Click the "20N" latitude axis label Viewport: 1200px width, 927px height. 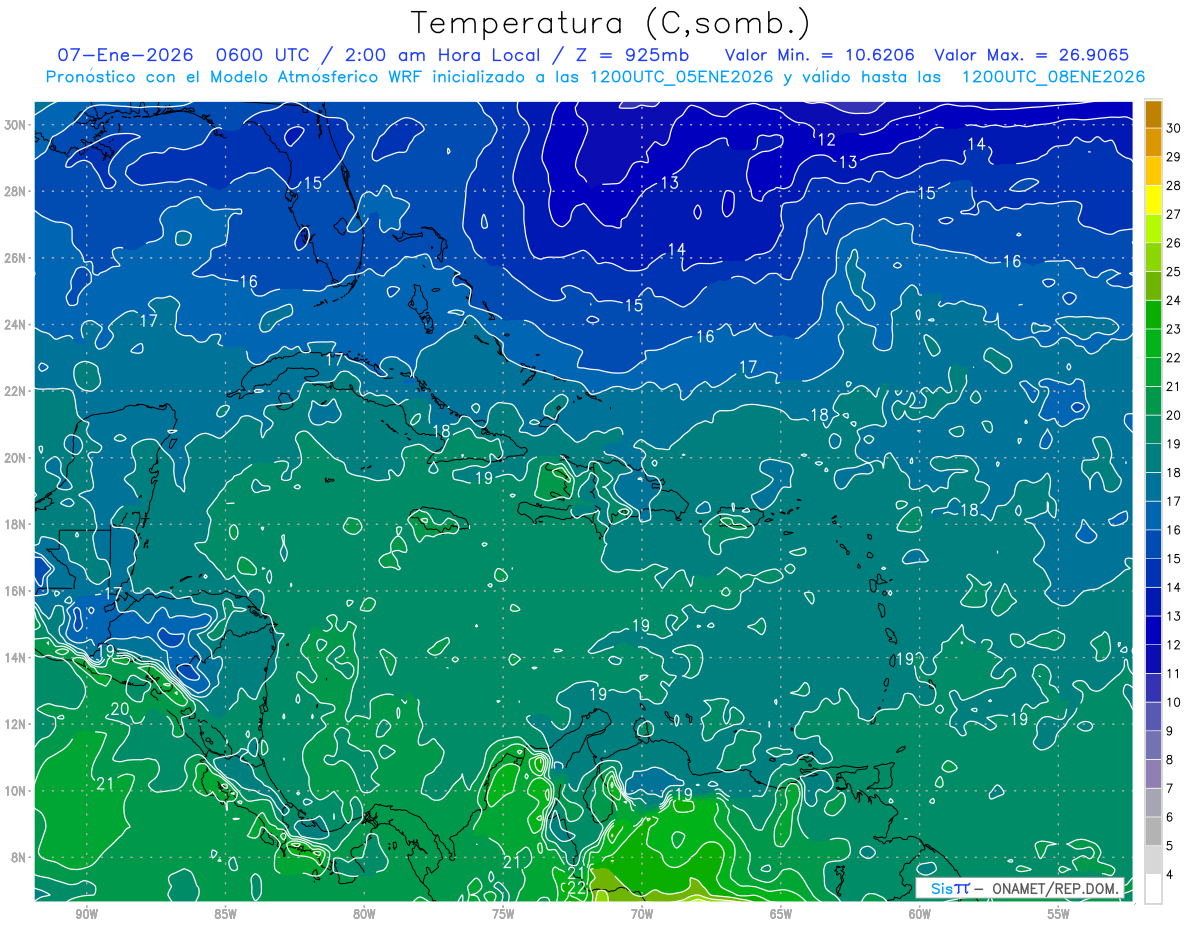pos(15,457)
